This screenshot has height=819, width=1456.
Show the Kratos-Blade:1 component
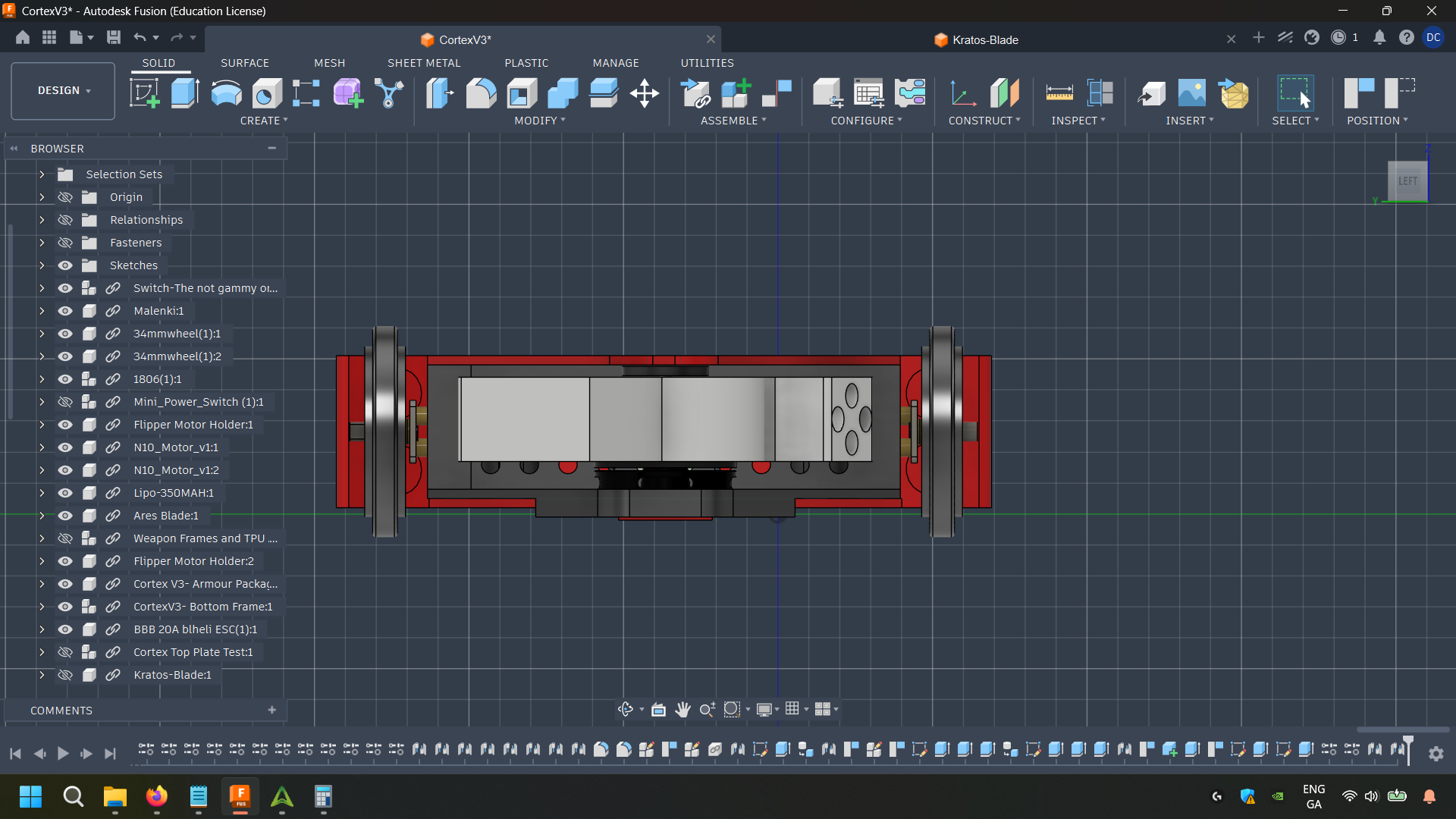(x=65, y=675)
